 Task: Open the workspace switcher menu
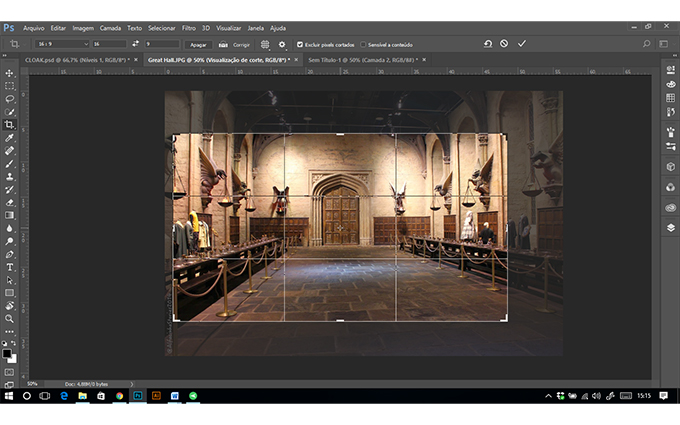click(x=664, y=44)
